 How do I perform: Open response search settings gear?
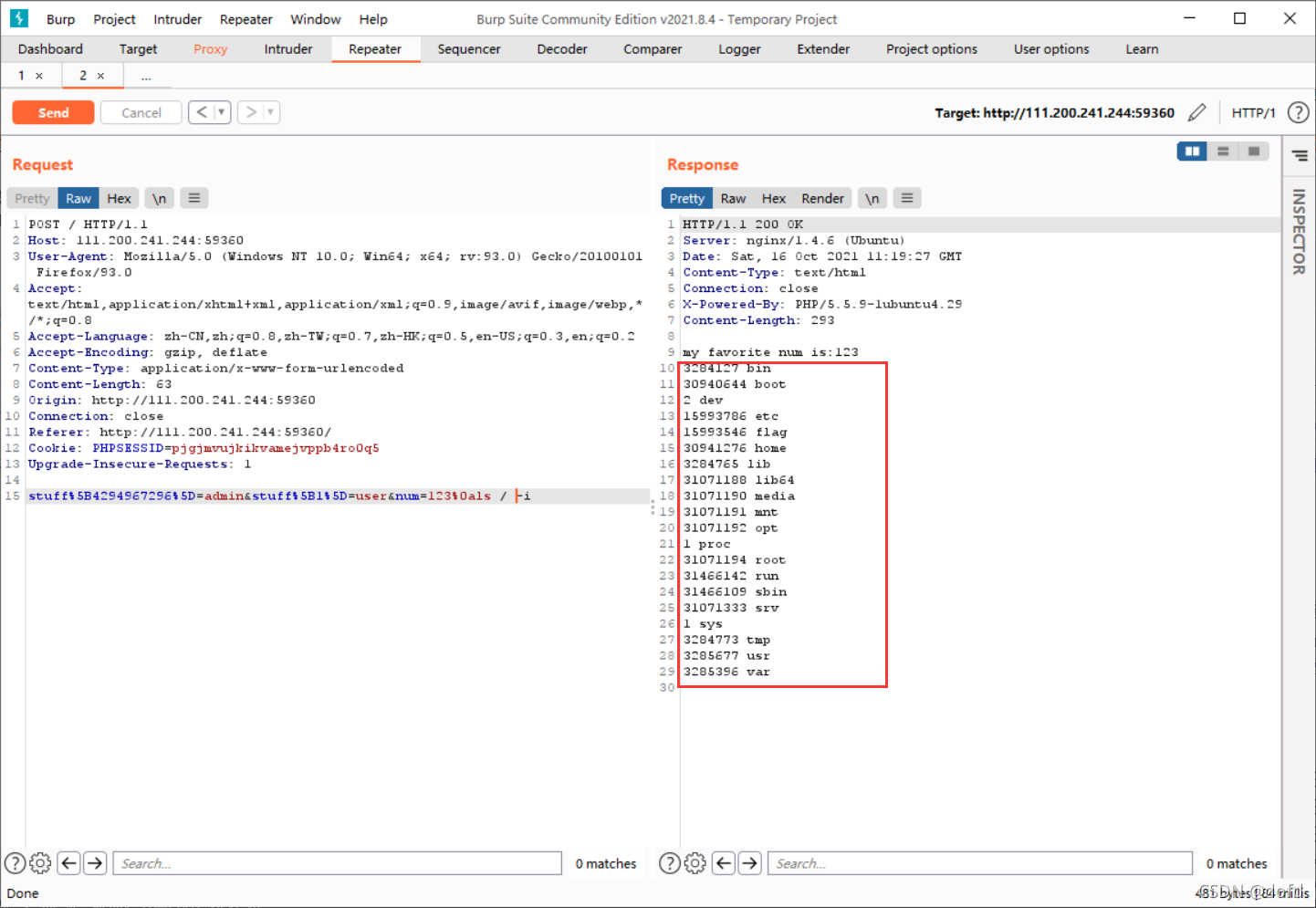(x=695, y=863)
